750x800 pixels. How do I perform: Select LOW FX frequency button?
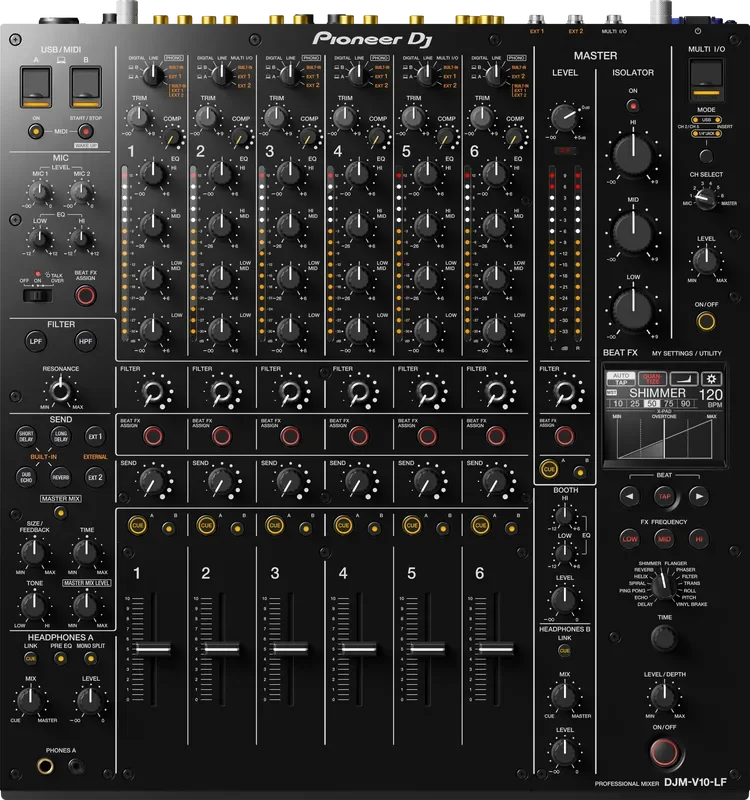[x=630, y=539]
